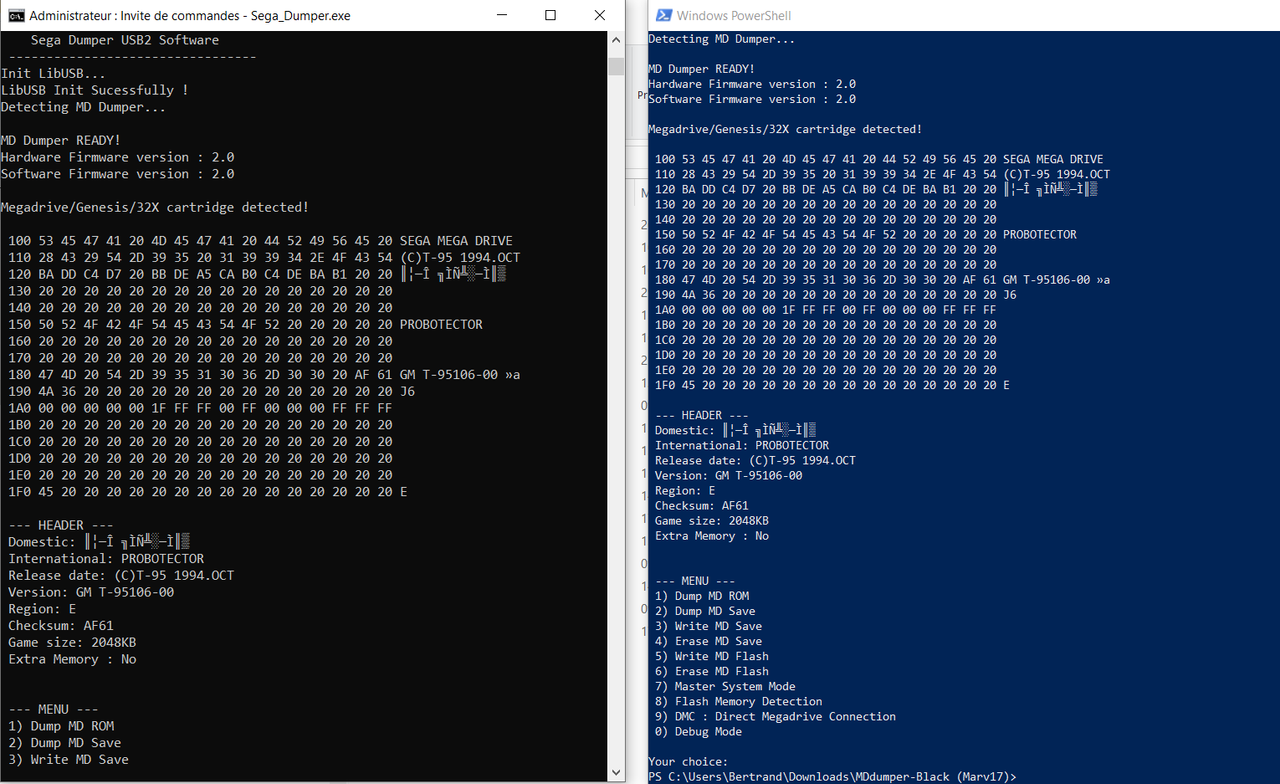Click 'Version: GM T-95106-00' in PowerShell
1280x784 pixels.
tap(729, 475)
